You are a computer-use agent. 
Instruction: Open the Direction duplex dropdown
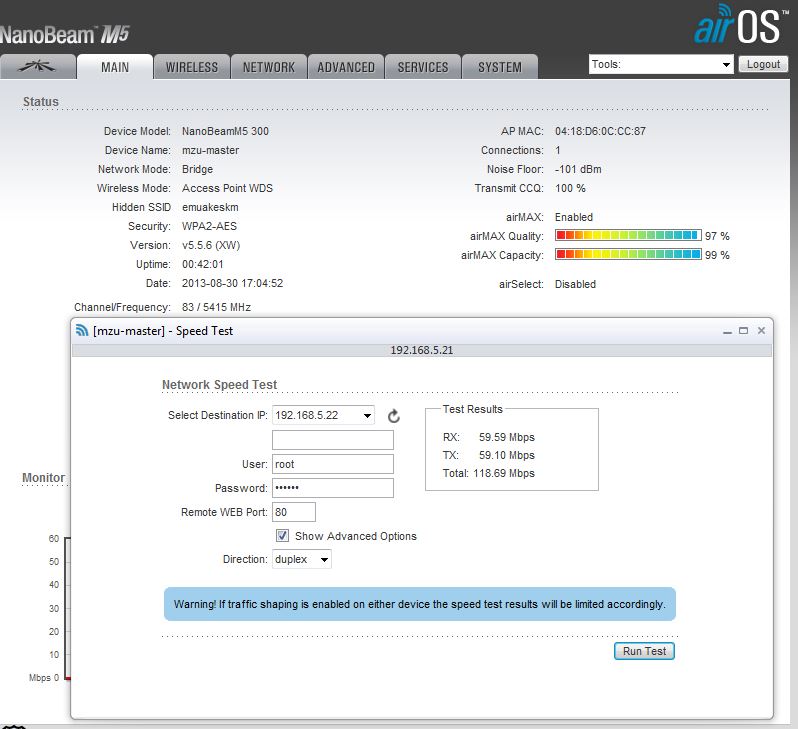coord(301,560)
